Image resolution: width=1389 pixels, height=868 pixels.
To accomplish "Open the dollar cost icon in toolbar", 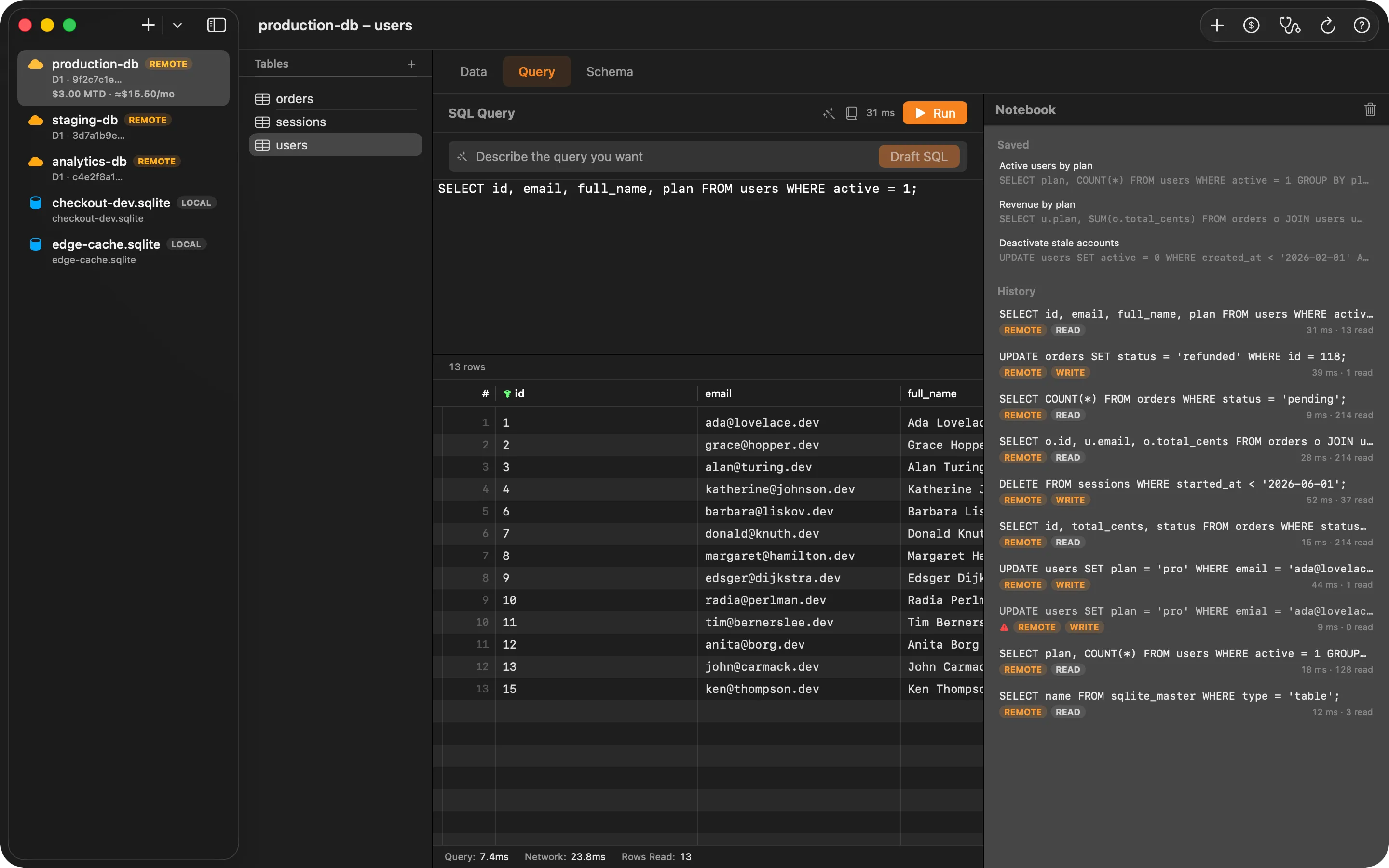I will (x=1251, y=25).
